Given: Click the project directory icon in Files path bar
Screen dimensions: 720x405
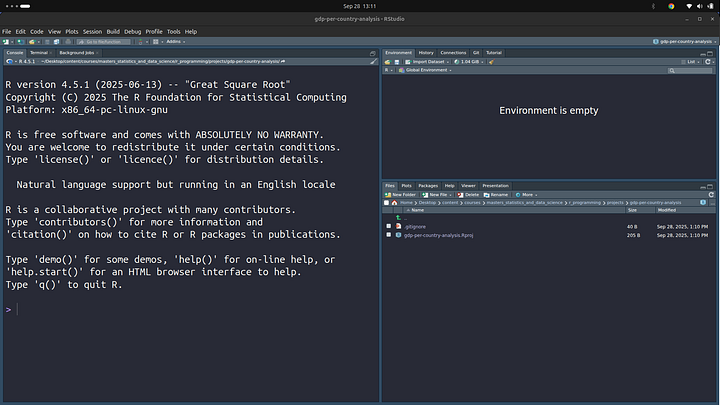Looking at the screenshot, I should pyautogui.click(x=703, y=202).
